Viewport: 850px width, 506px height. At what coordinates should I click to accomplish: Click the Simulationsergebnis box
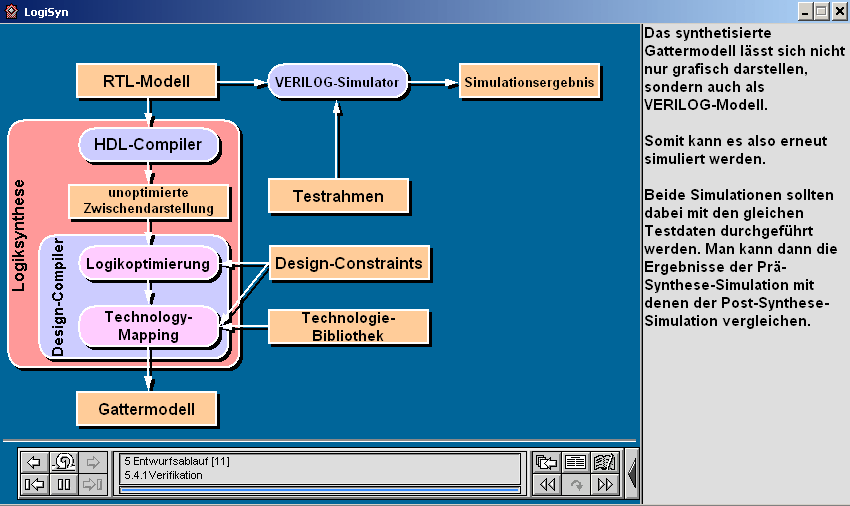529,82
